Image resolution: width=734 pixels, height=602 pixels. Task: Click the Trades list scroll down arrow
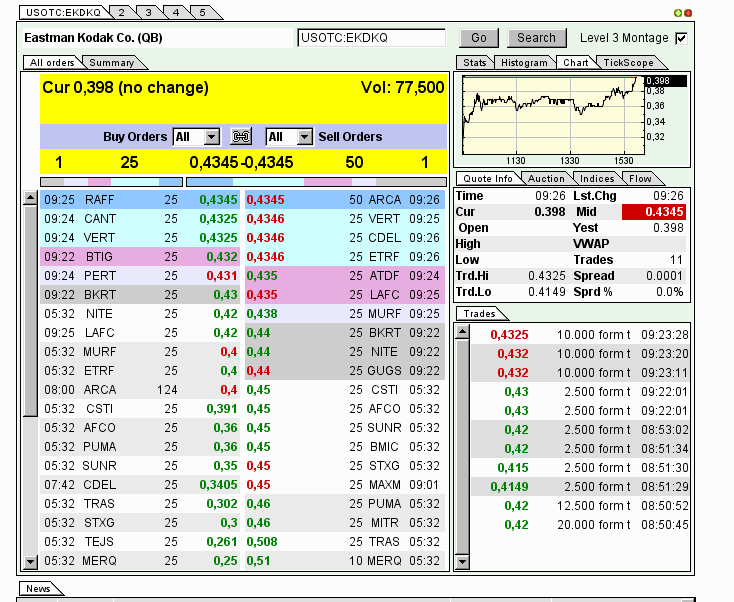pos(462,562)
